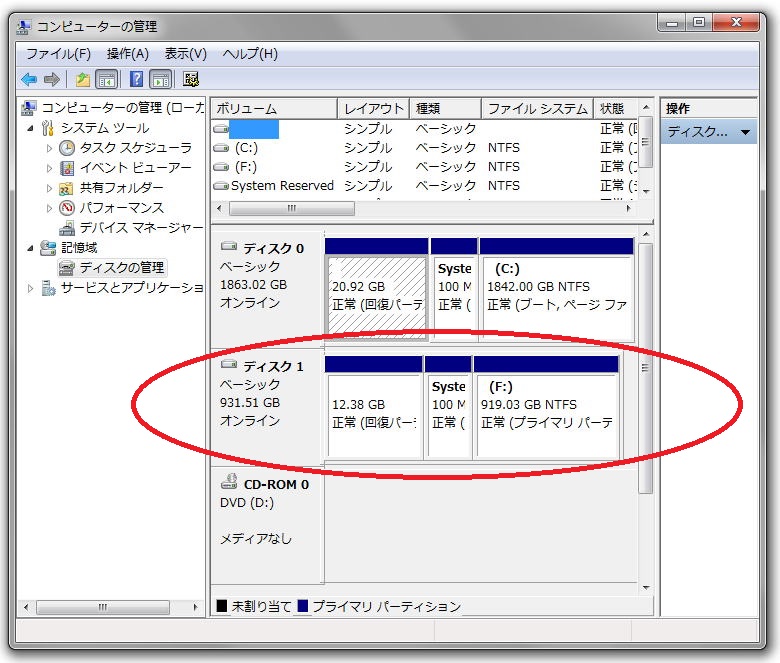The width and height of the screenshot is (780, 663).
Task: Click the Settings view toolbar icon at far right
Action: (191, 79)
